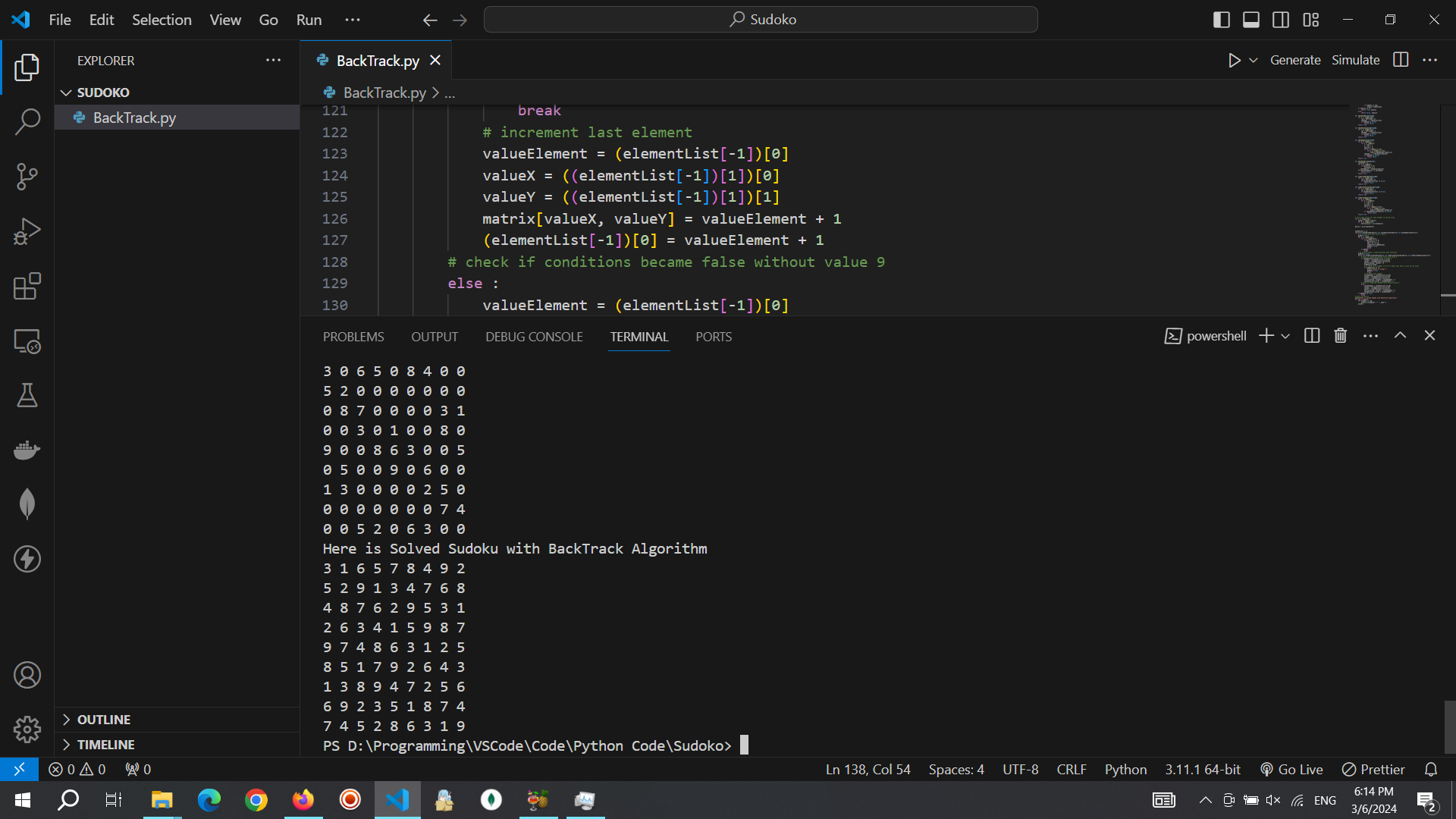Switch to the OUTPUT tab
This screenshot has width=1456, height=819.
[x=435, y=337]
